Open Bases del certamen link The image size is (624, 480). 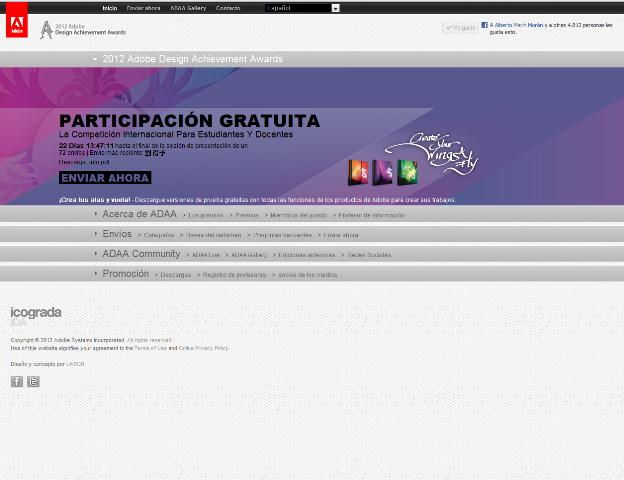click(x=214, y=235)
